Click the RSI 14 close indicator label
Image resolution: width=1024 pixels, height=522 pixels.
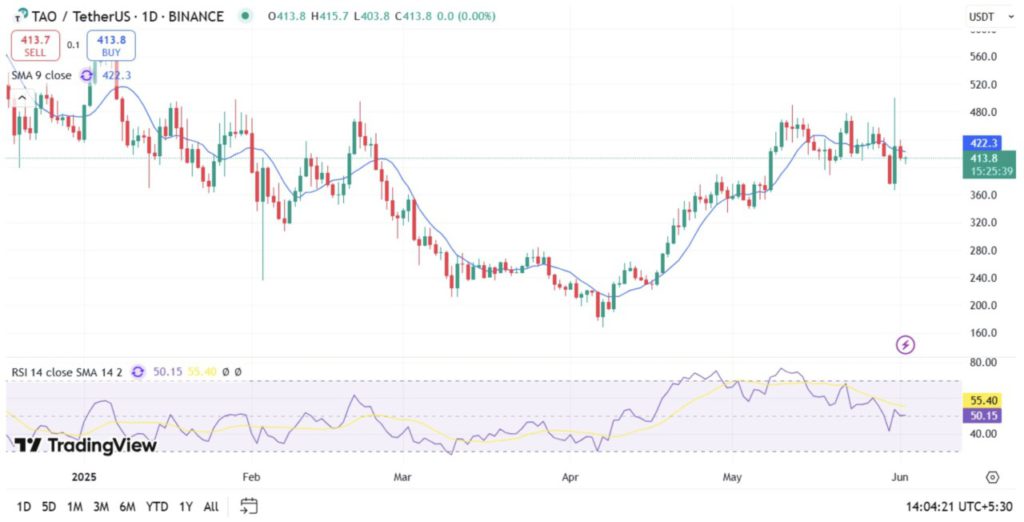66,371
